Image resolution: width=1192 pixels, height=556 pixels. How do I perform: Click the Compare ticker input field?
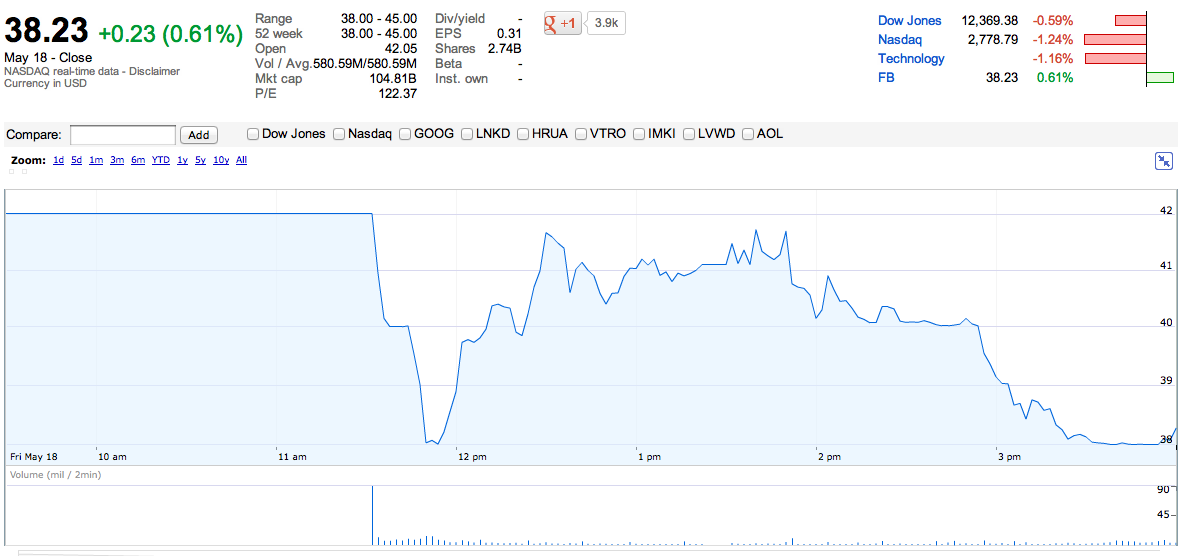click(123, 135)
